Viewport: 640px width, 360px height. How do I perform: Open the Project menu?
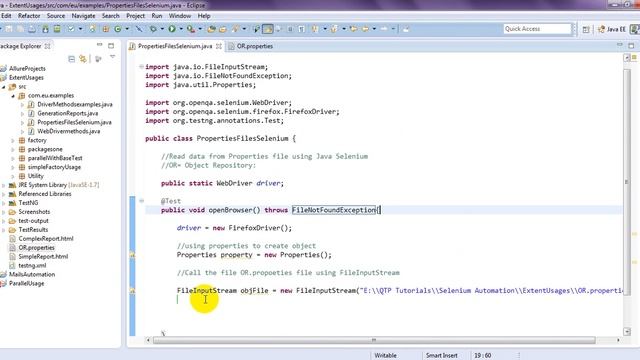point(136,16)
